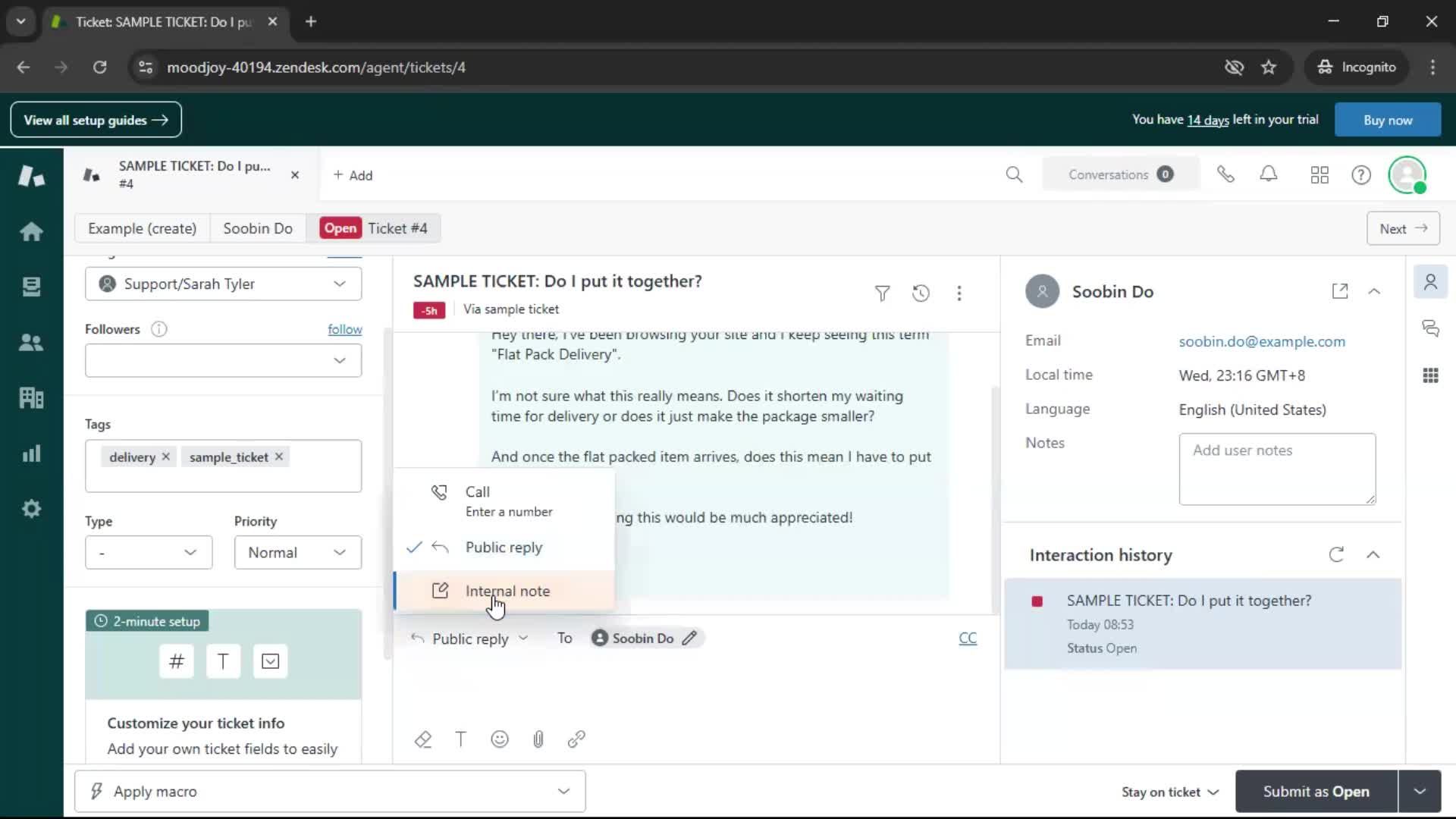Click the Next ticket button
This screenshot has height=819, width=1456.
tap(1403, 228)
